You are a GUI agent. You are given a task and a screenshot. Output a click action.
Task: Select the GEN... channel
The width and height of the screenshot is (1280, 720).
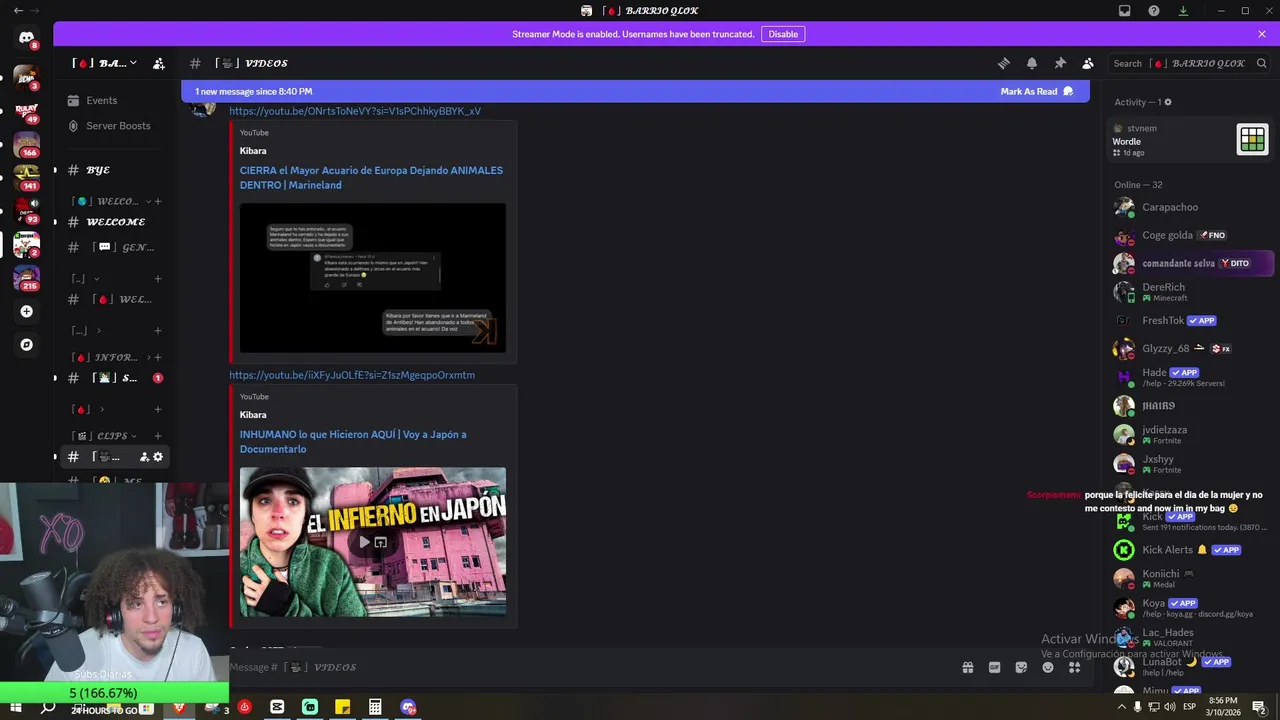point(111,247)
